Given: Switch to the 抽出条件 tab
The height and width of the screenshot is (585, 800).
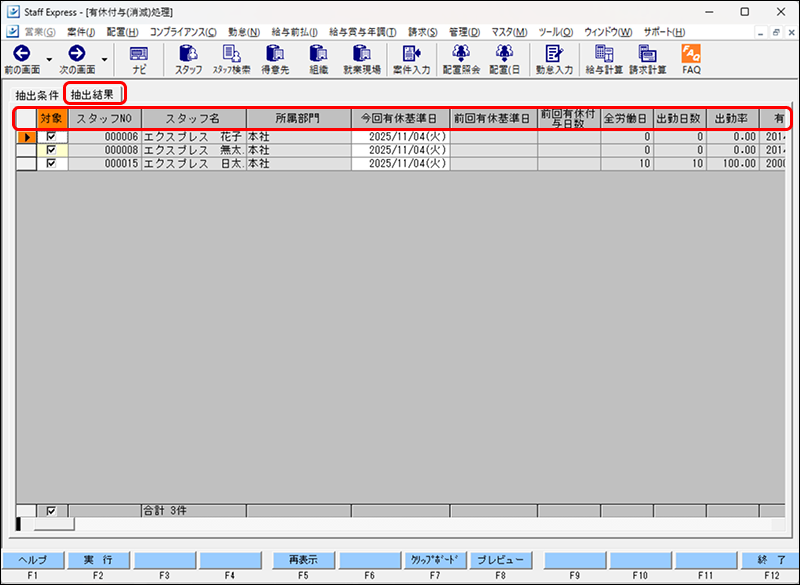Looking at the screenshot, I should [x=37, y=95].
